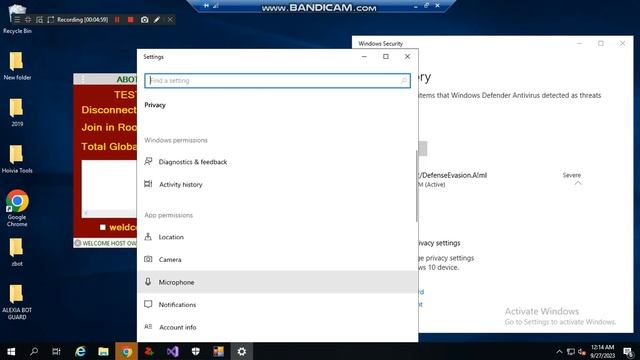Click the red window's scroll left arrow
Image resolution: width=640 pixels, height=360 pixels.
coord(86,213)
